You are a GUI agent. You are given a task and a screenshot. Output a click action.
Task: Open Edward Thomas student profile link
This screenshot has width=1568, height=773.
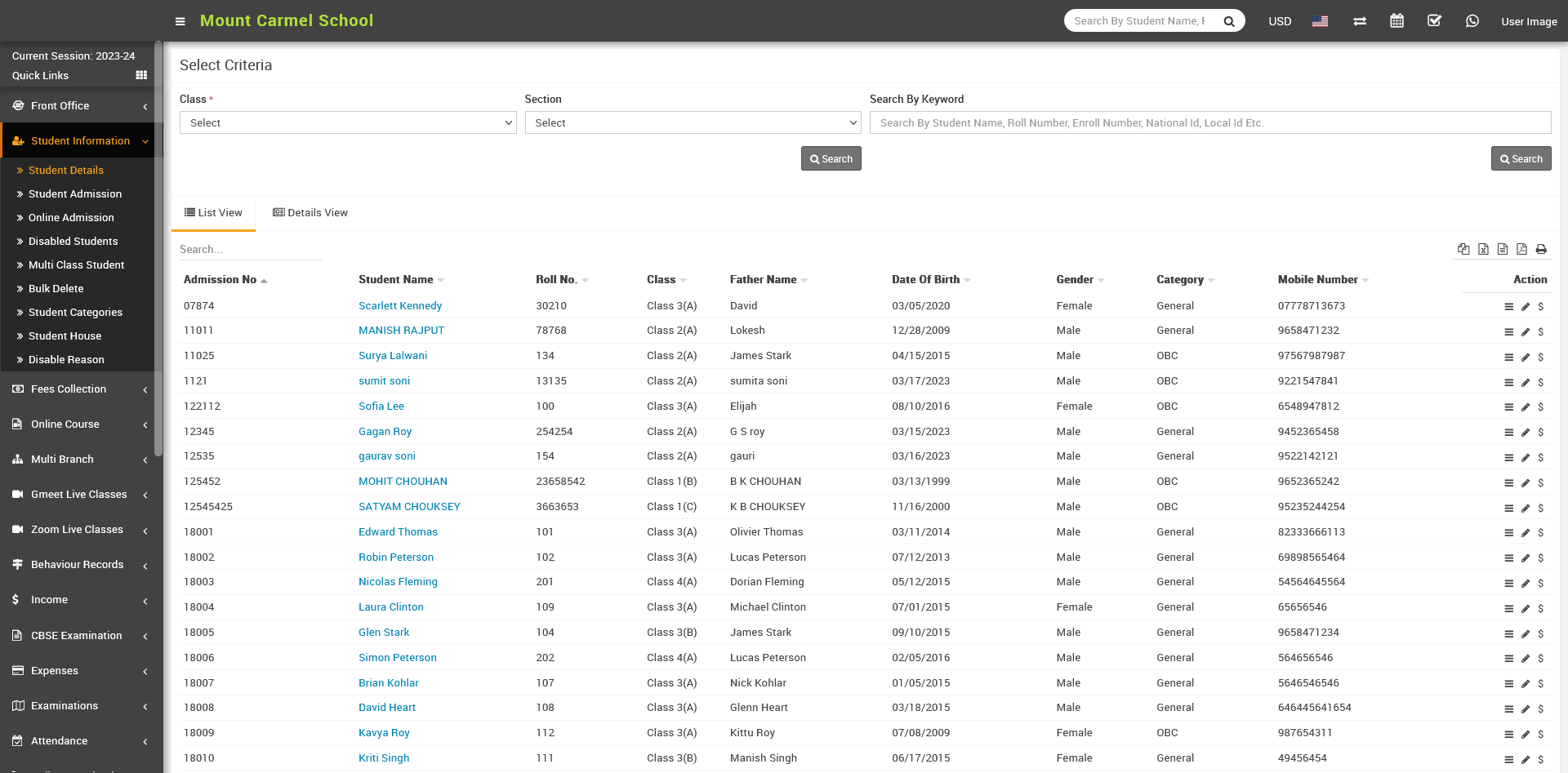point(398,532)
